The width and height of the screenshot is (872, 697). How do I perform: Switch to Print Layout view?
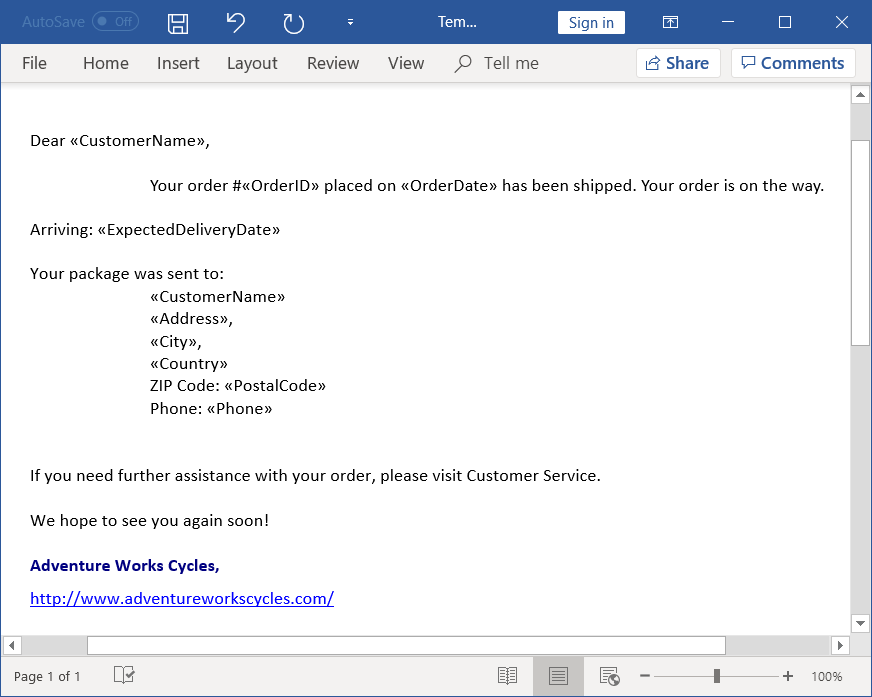click(x=558, y=676)
